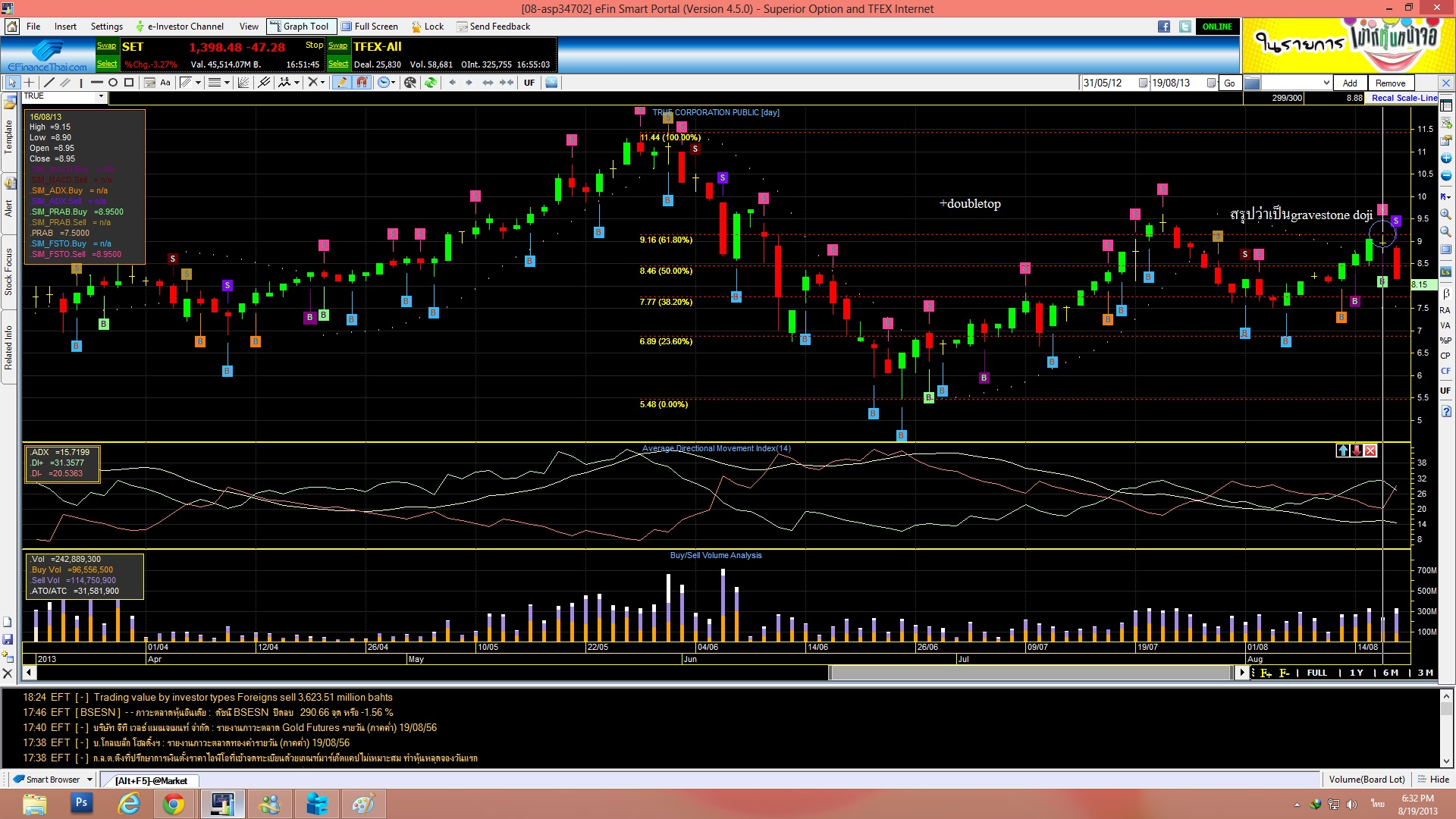Open the Insert menu

[65, 27]
